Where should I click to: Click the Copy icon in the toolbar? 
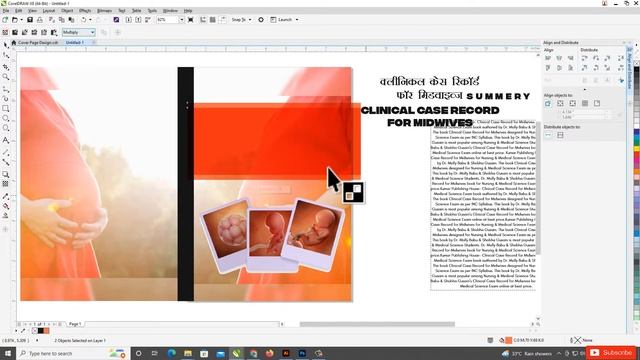pyautogui.click(x=62, y=20)
